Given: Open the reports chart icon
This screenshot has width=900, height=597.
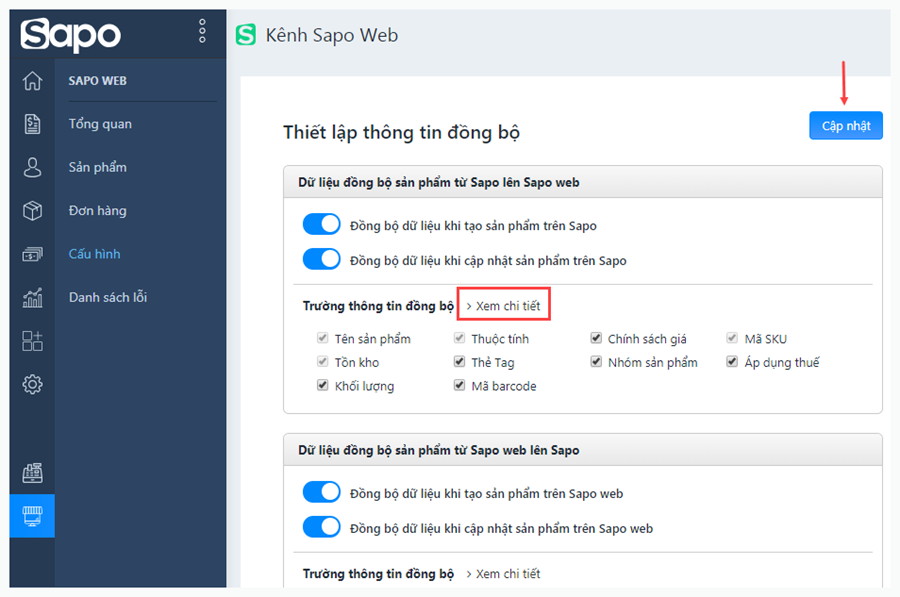Looking at the screenshot, I should (32, 297).
